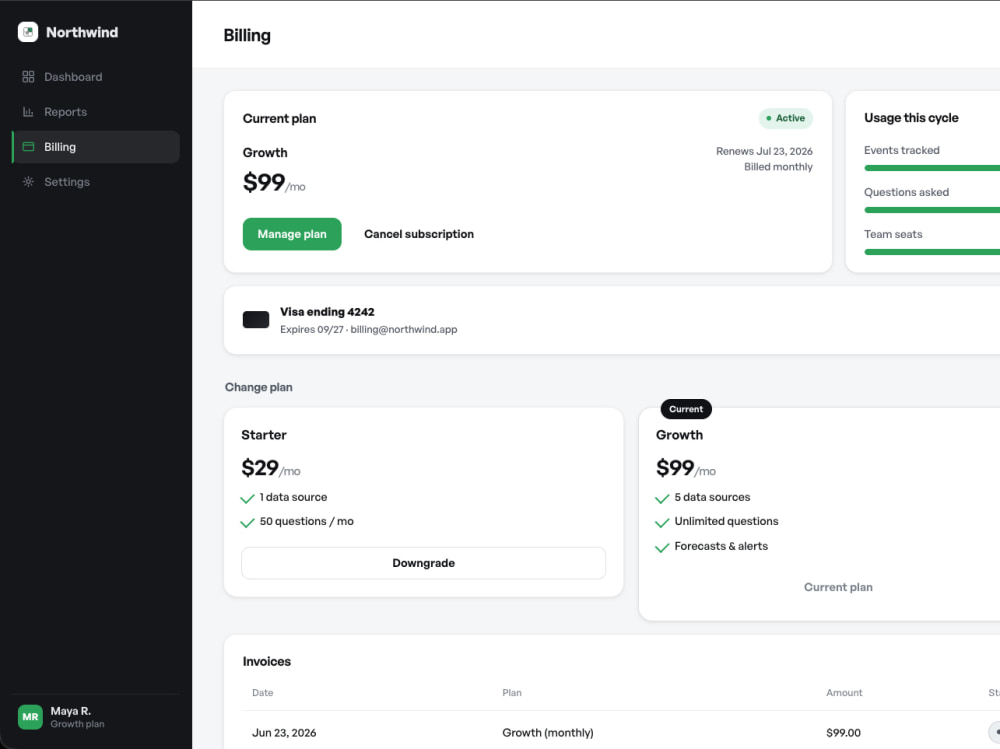Click the Northwind logo icon

[28, 32]
